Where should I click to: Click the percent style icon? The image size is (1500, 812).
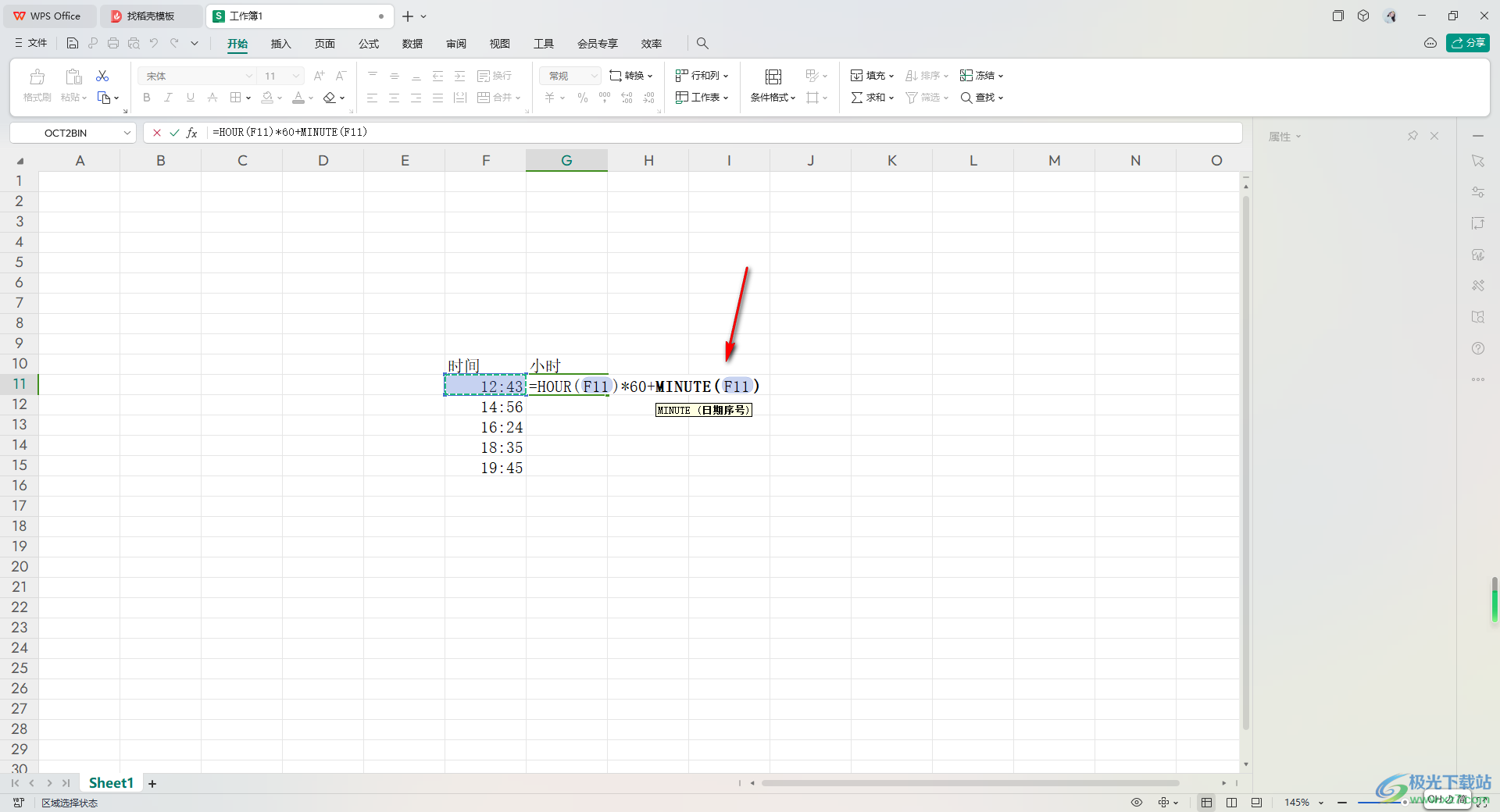pos(583,98)
